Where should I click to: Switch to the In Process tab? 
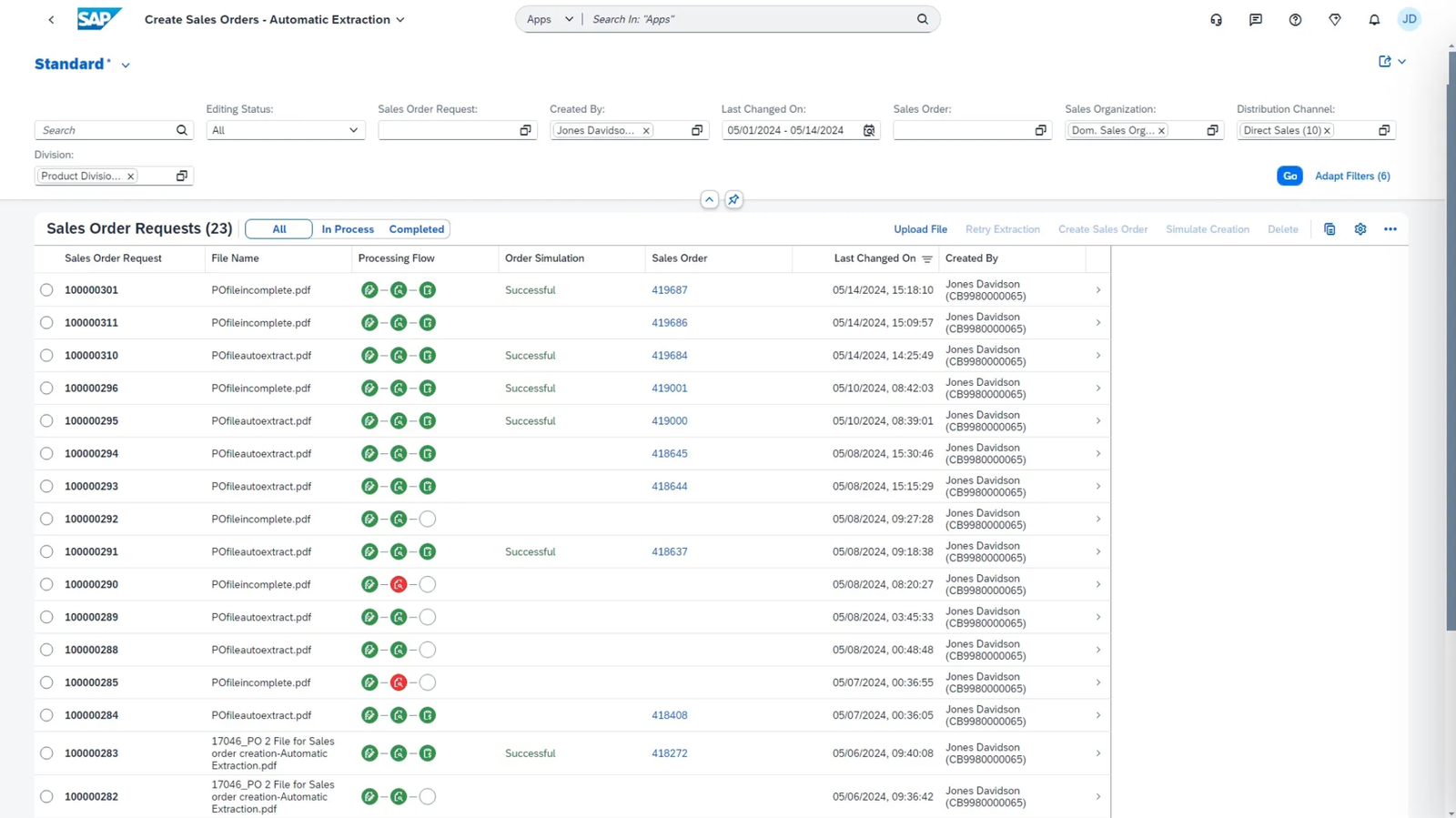(348, 229)
